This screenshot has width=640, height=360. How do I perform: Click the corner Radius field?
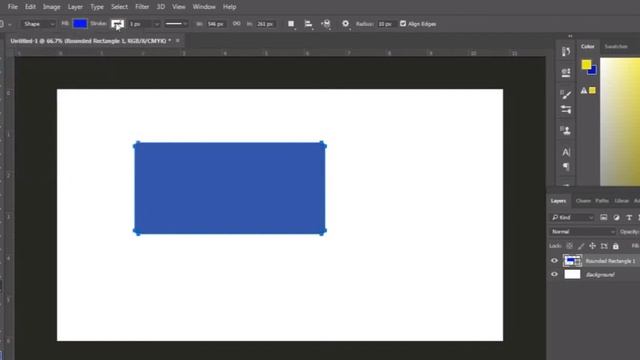[385, 24]
